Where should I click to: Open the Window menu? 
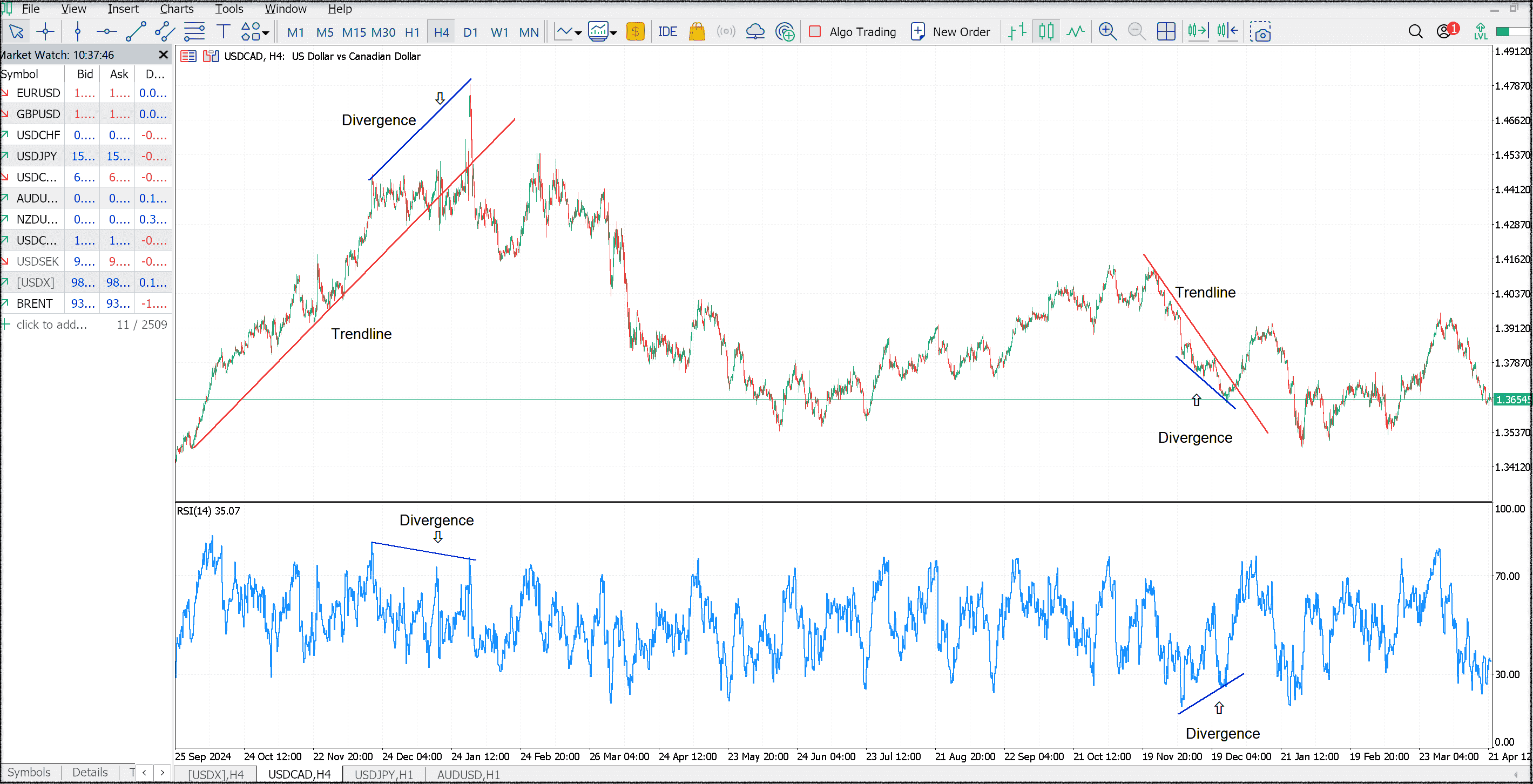point(286,9)
